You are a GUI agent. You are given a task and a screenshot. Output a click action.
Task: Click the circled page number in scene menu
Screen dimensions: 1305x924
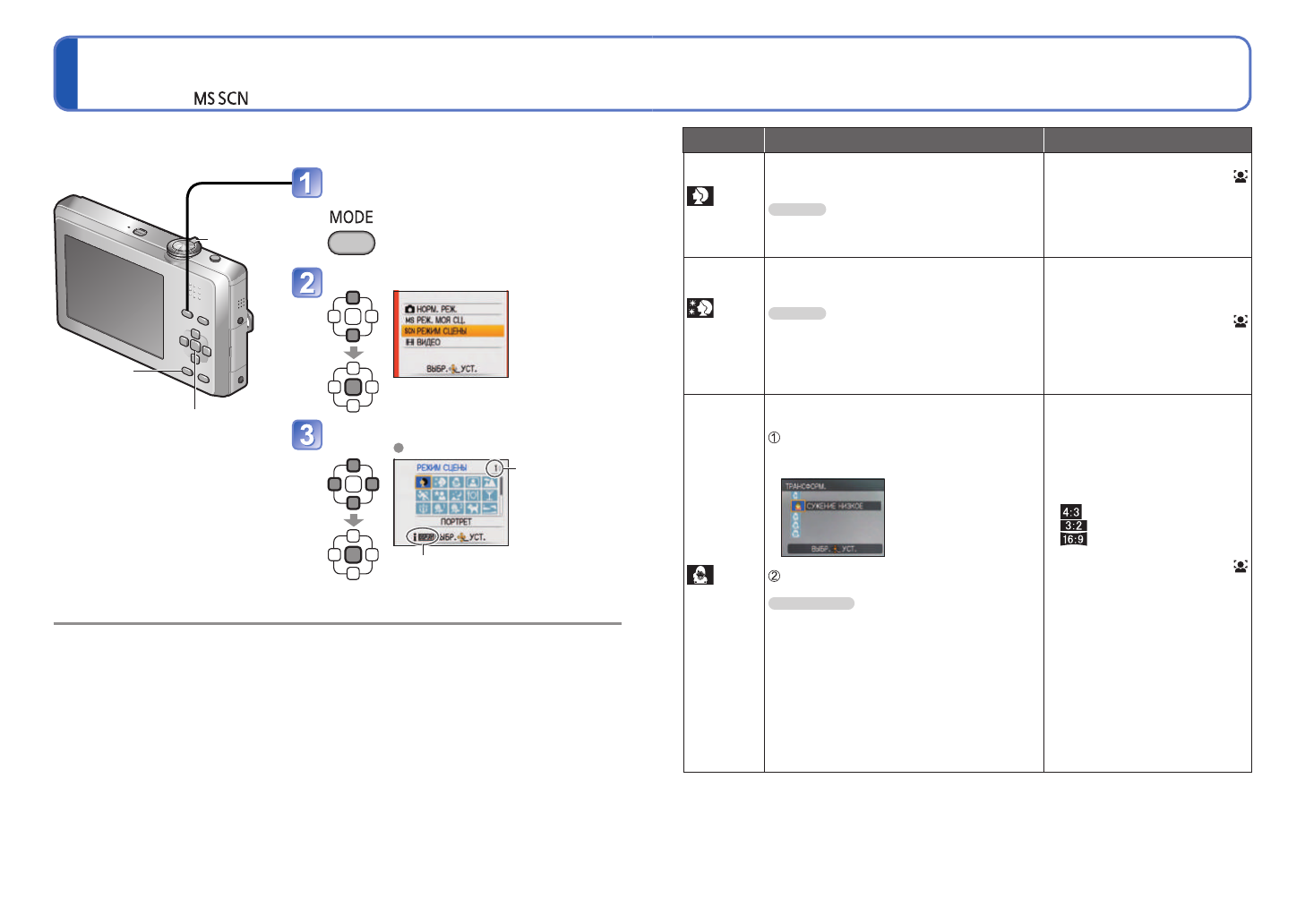[x=494, y=468]
